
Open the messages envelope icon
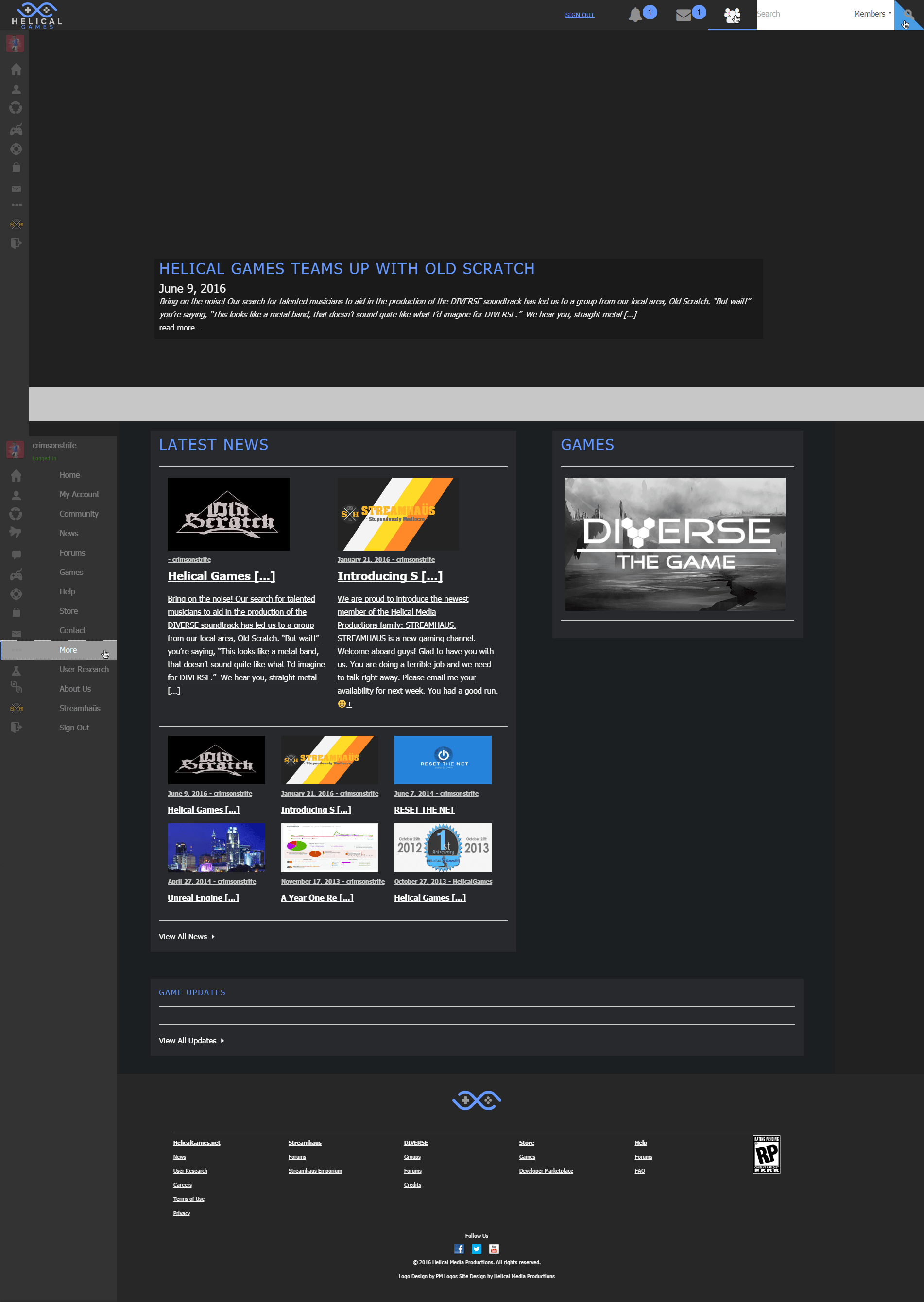pos(684,16)
